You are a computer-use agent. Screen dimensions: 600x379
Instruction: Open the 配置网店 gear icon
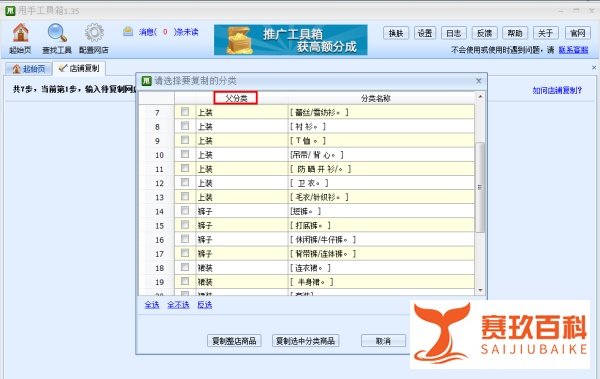pyautogui.click(x=94, y=33)
